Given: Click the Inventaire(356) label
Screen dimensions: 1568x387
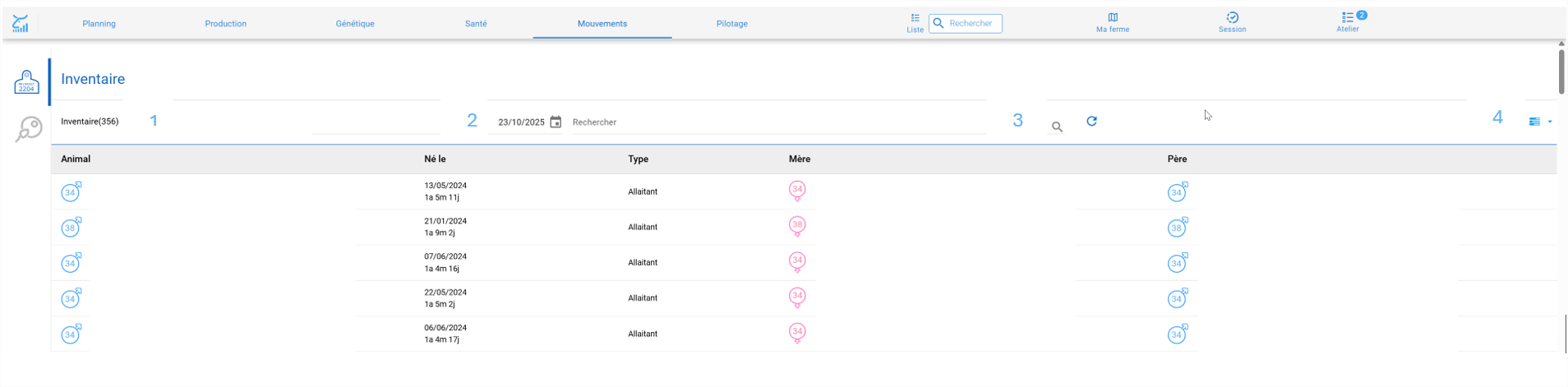Looking at the screenshot, I should 90,122.
